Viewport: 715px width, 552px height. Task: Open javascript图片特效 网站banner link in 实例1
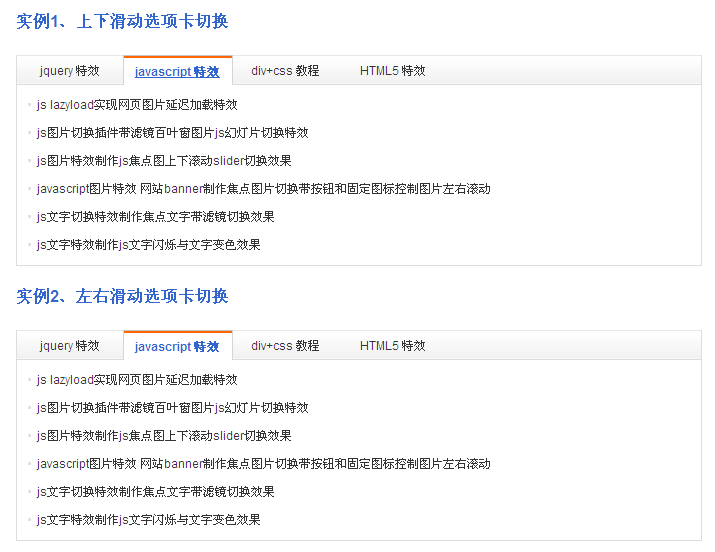point(264,189)
